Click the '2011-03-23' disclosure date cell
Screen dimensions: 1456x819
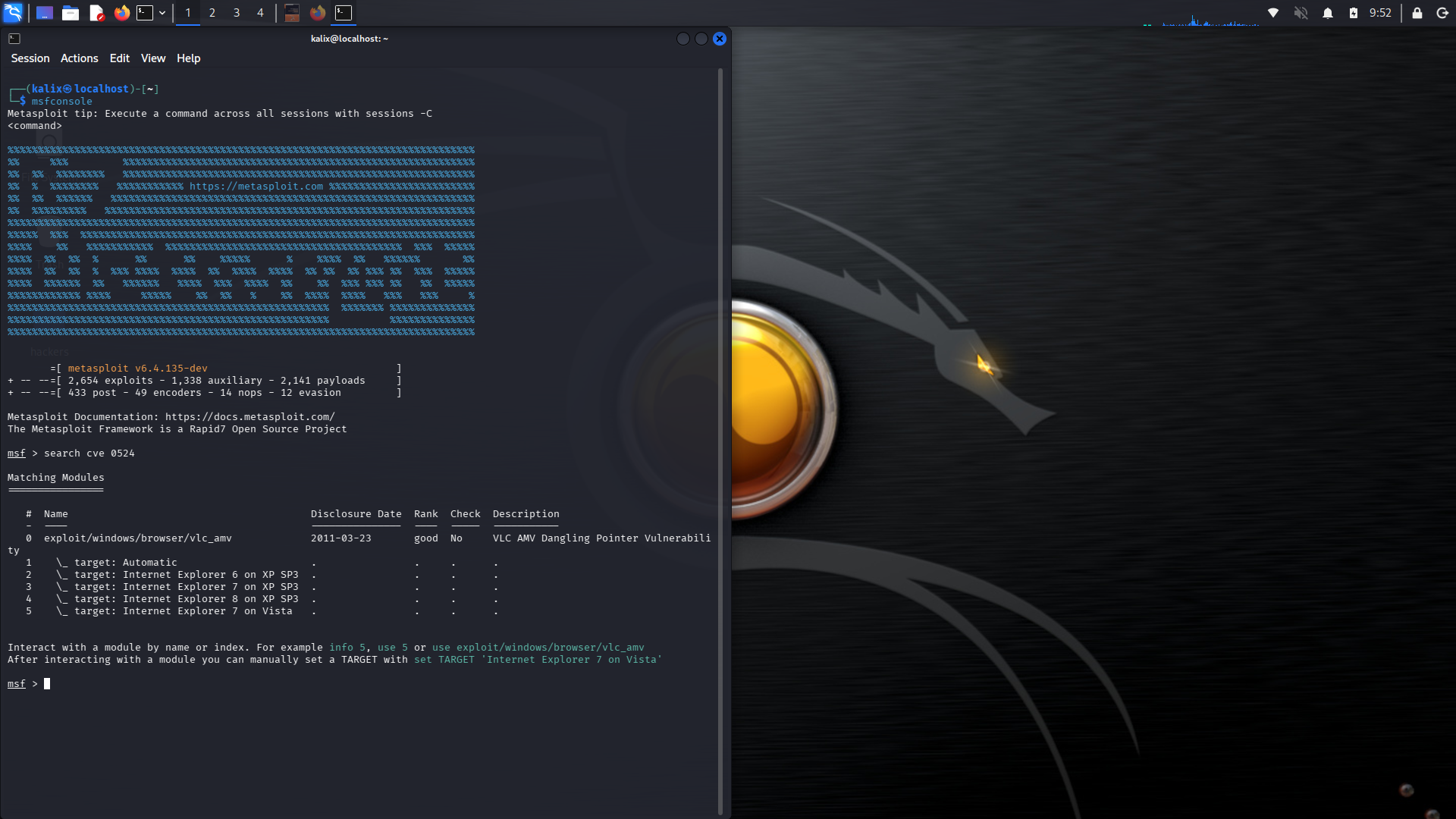(x=341, y=538)
